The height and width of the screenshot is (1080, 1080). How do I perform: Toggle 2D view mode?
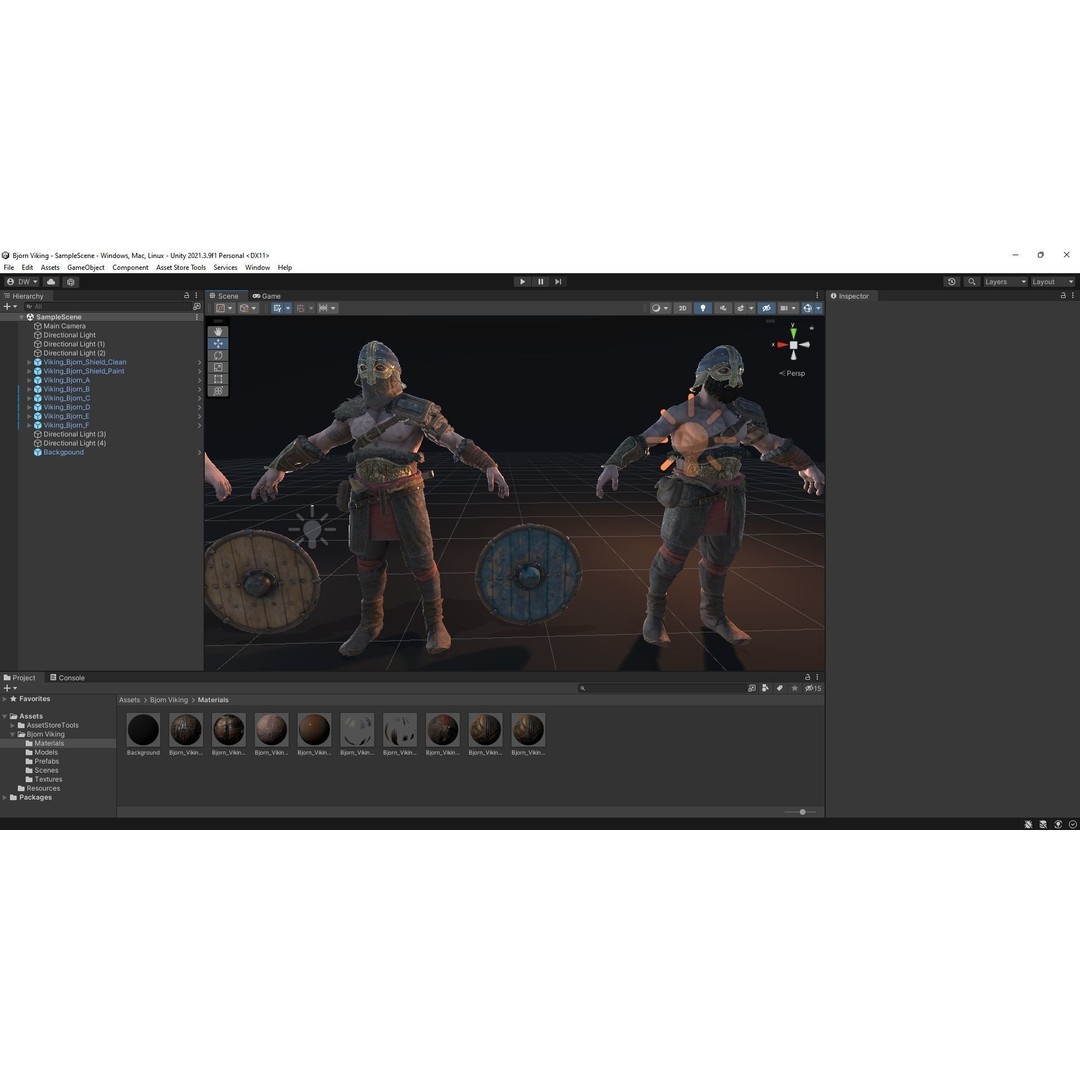point(682,309)
